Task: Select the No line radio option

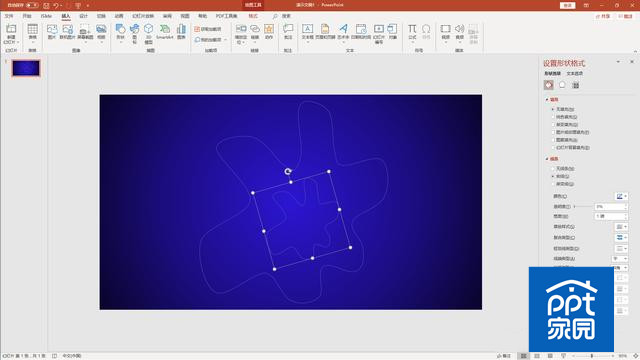Action: click(x=563, y=169)
